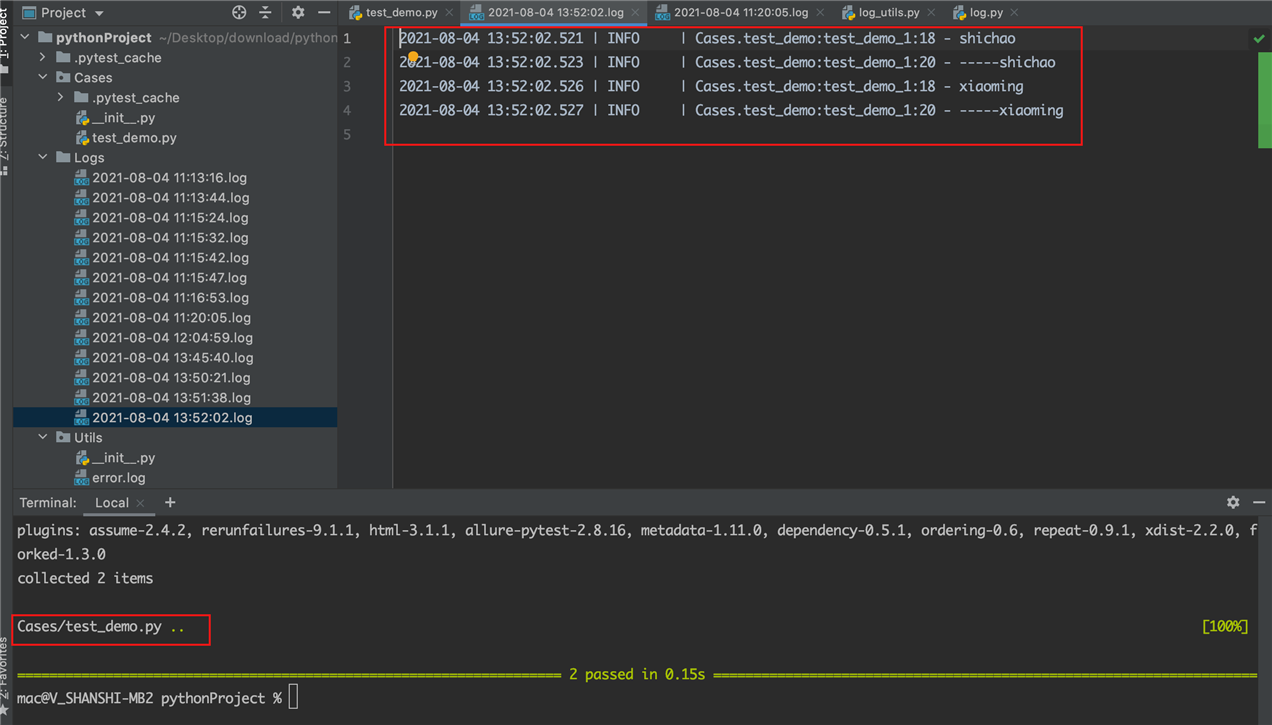Image resolution: width=1272 pixels, height=725 pixels.
Task: Collapse the Utils folder
Action: [x=43, y=437]
